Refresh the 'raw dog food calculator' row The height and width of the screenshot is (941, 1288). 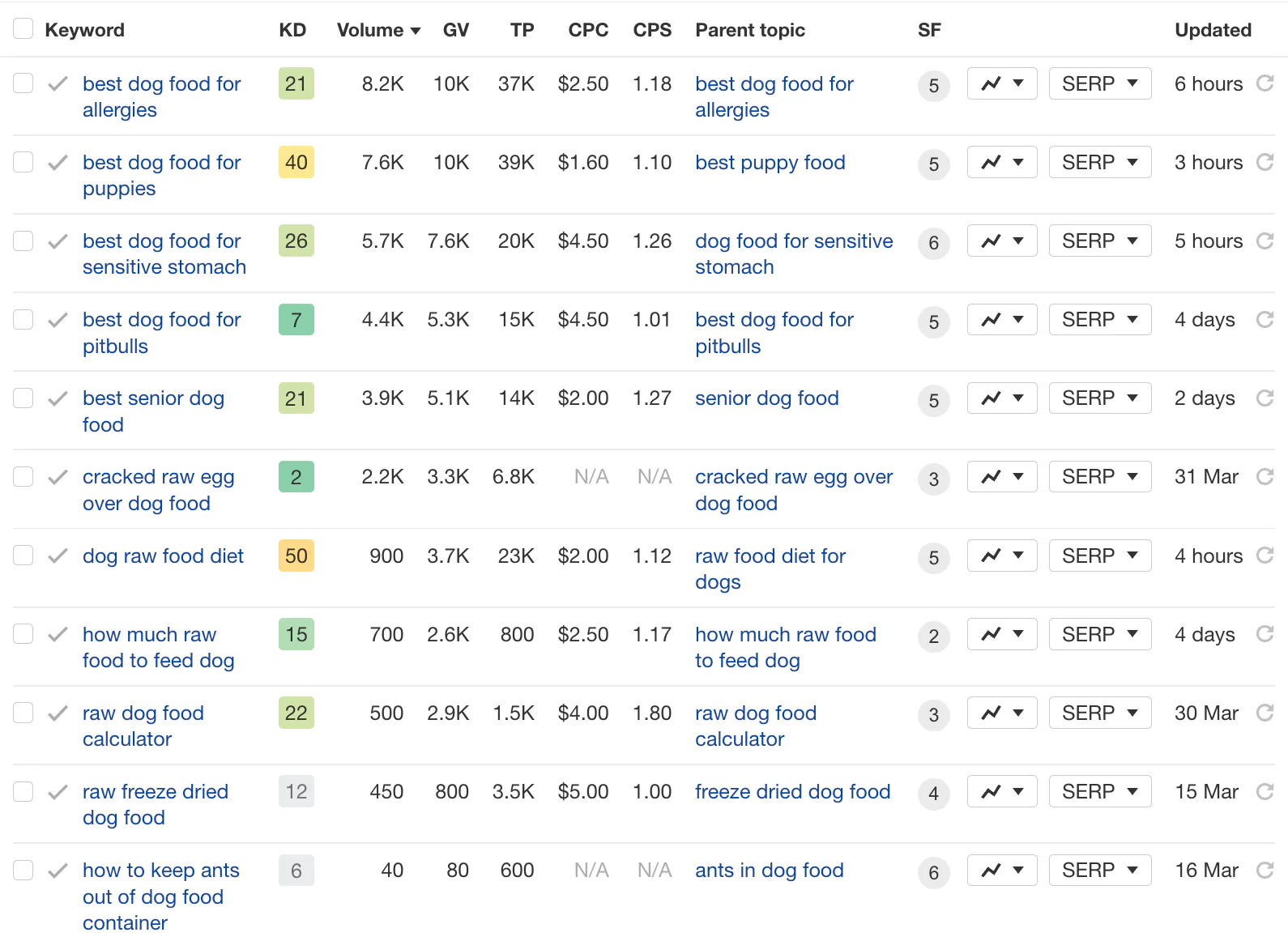point(1265,713)
